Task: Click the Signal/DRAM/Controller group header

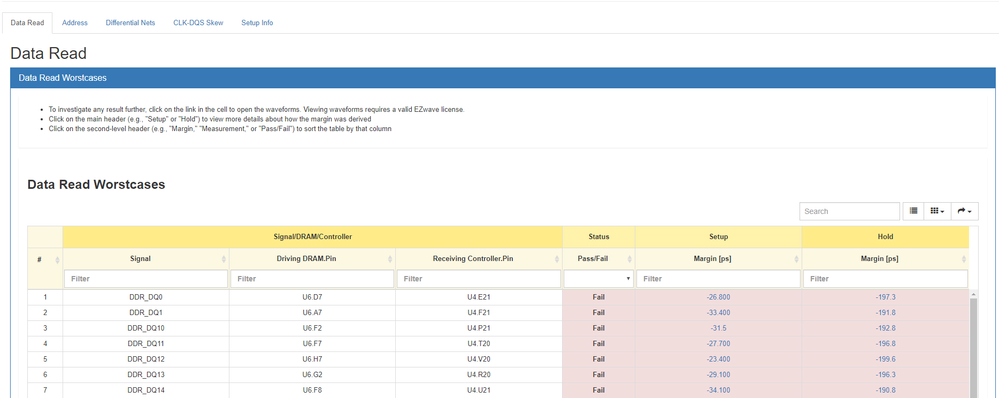Action: [312, 236]
